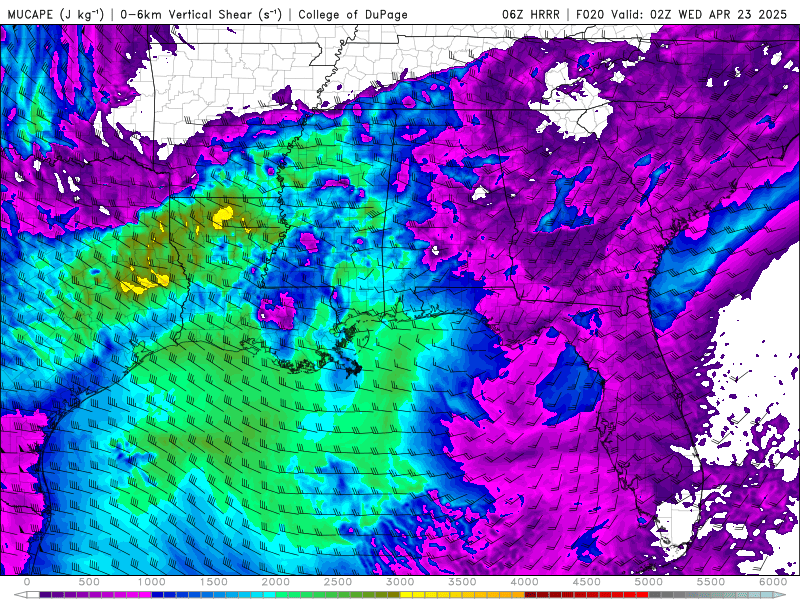Click the F020 Valid: 02Z WED APR 23 2025 text
Image resolution: width=800 pixels, height=600 pixels.
tap(681, 14)
